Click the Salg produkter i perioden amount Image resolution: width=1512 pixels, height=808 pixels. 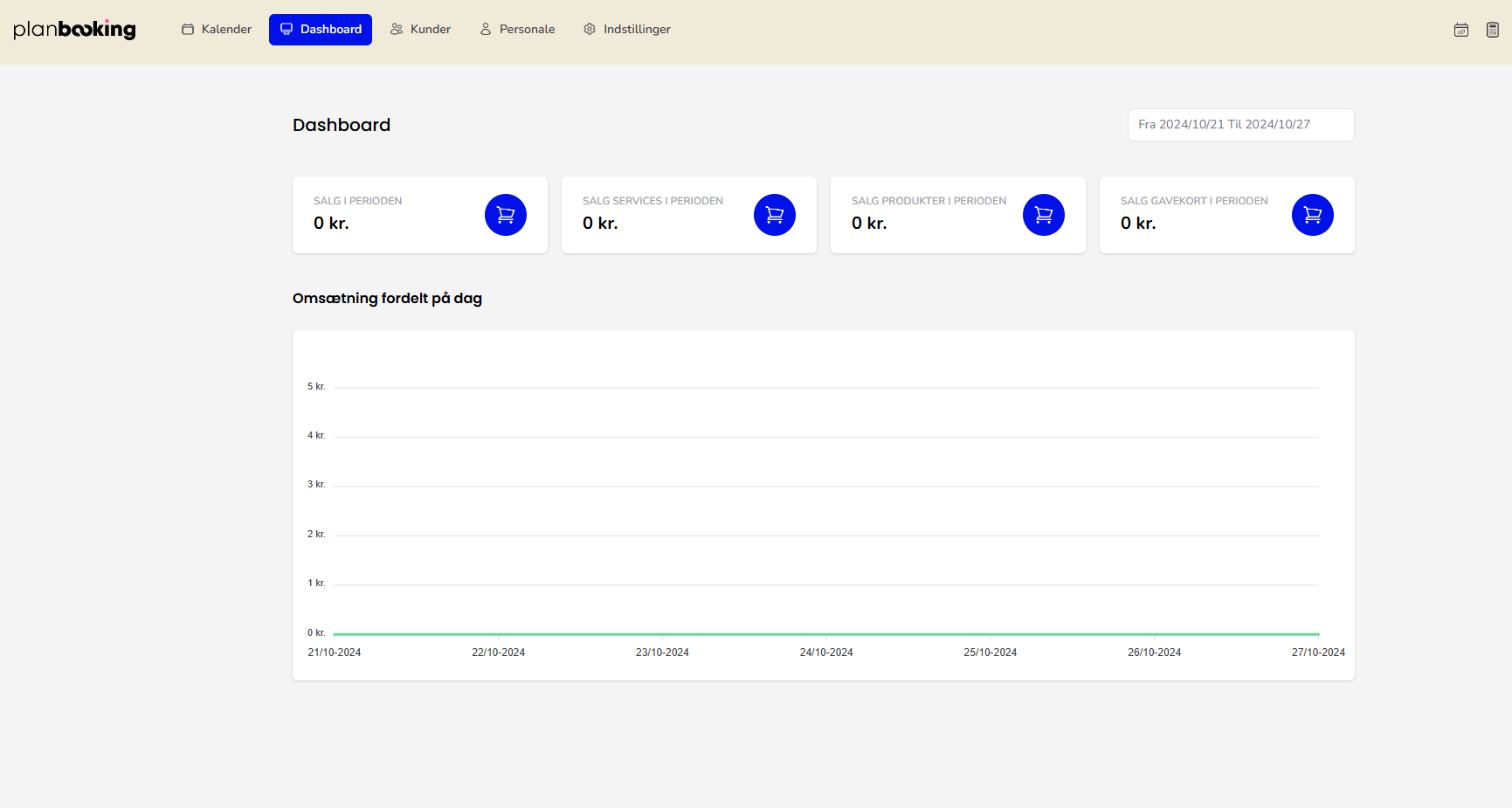[869, 224]
